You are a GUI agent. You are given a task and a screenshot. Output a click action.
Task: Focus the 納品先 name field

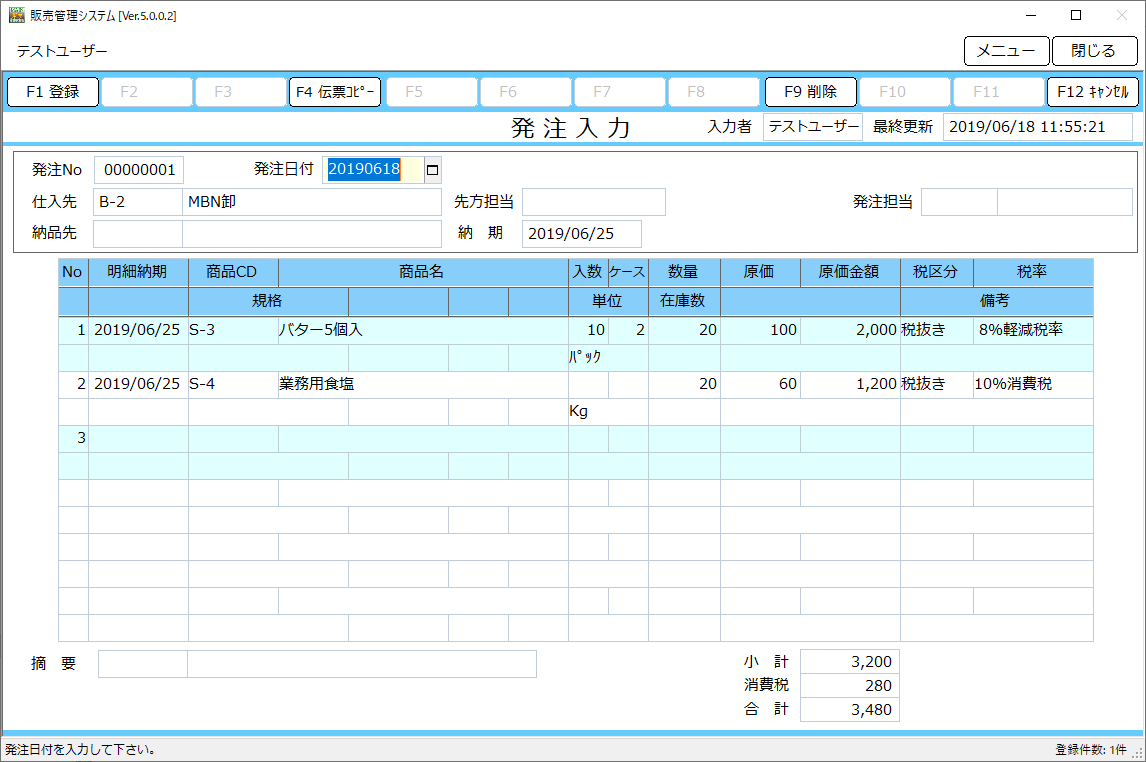[x=312, y=234]
